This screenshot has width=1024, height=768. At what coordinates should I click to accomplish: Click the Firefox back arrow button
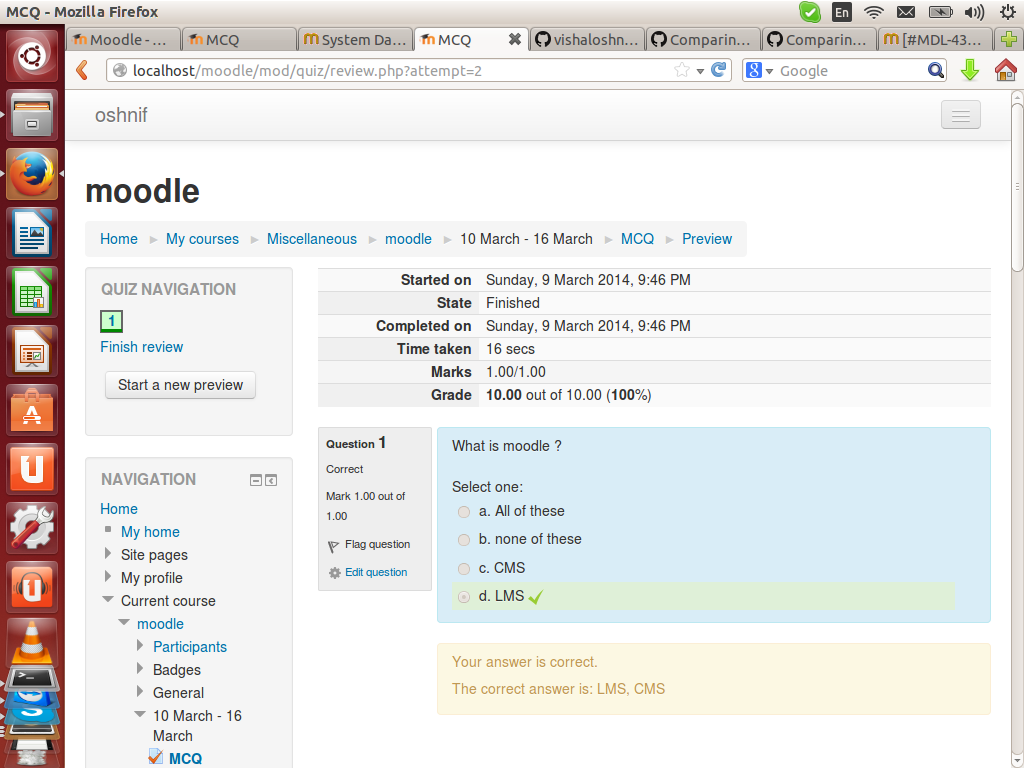tap(82, 70)
